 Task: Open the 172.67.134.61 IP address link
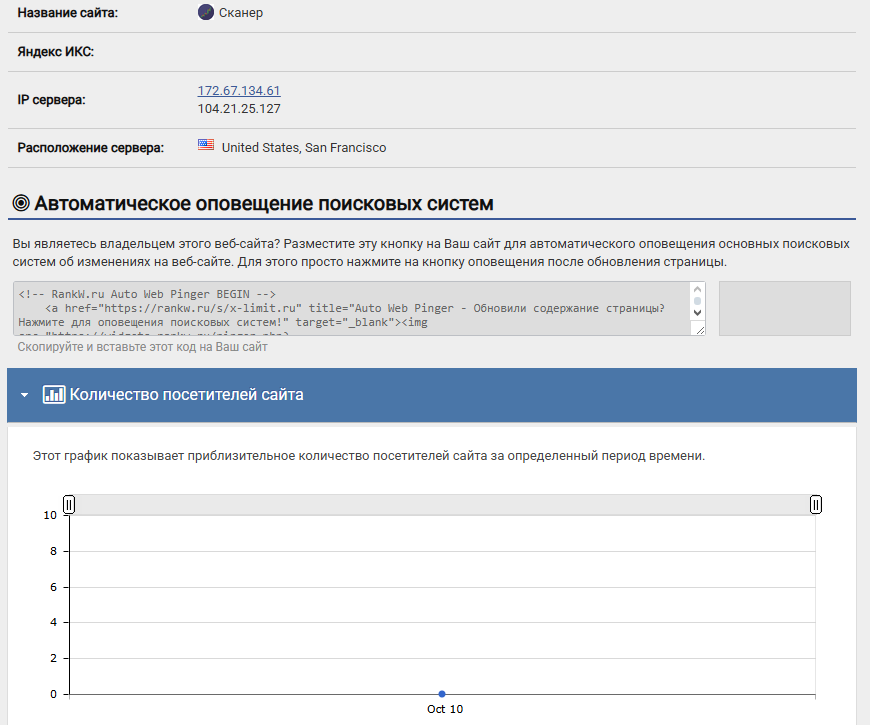(239, 91)
